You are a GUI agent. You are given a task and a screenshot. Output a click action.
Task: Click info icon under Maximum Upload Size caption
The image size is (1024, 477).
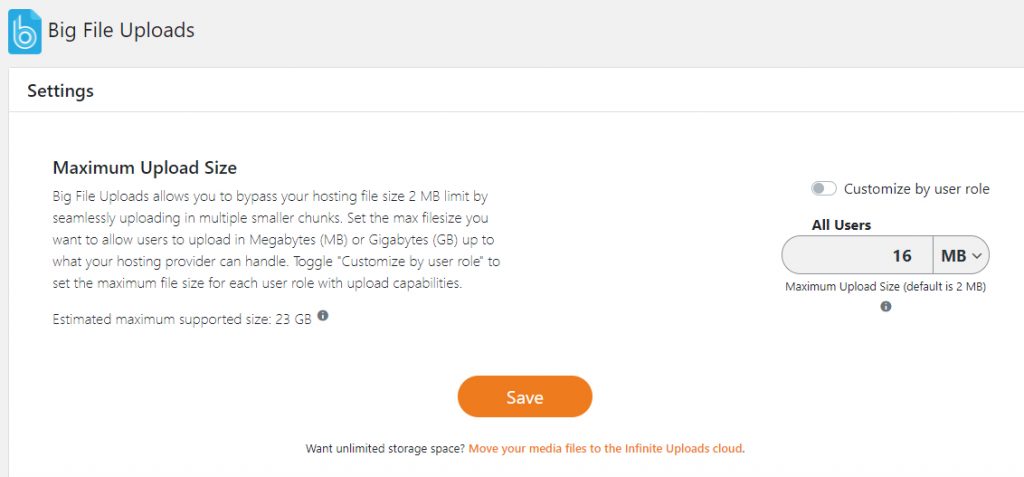click(x=886, y=307)
